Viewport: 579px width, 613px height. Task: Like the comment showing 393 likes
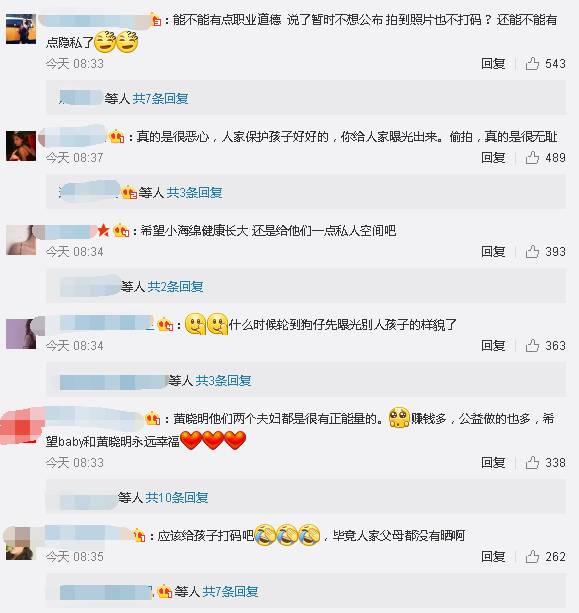(532, 251)
